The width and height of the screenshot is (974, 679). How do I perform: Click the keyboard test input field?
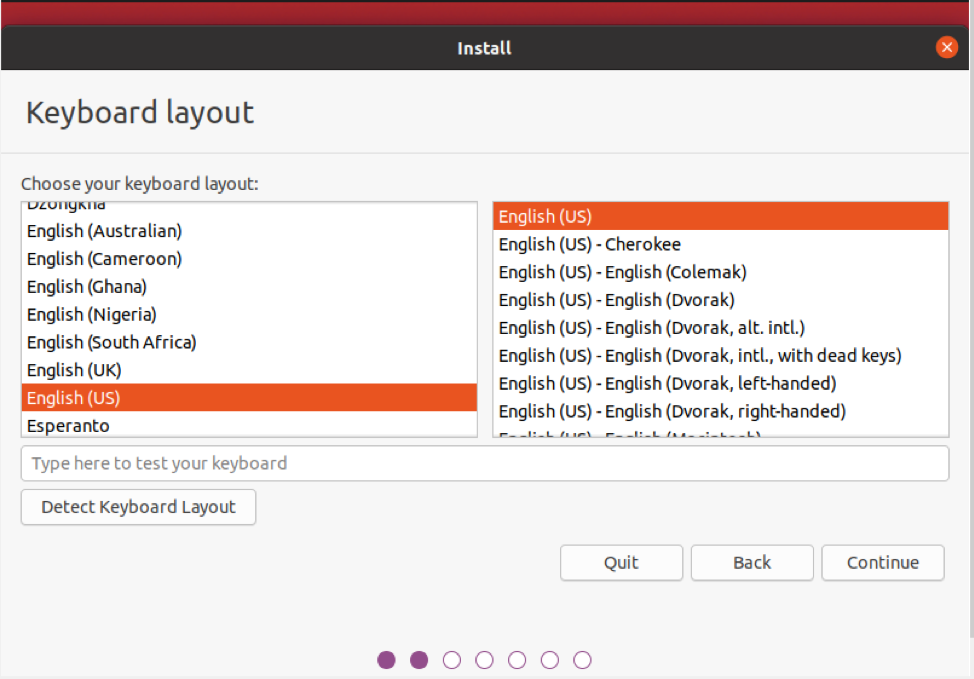click(x=484, y=464)
